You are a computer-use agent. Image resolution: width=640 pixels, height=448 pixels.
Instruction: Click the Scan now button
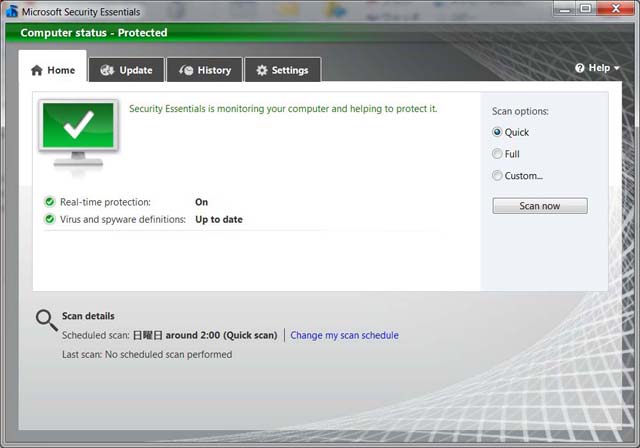coord(540,206)
